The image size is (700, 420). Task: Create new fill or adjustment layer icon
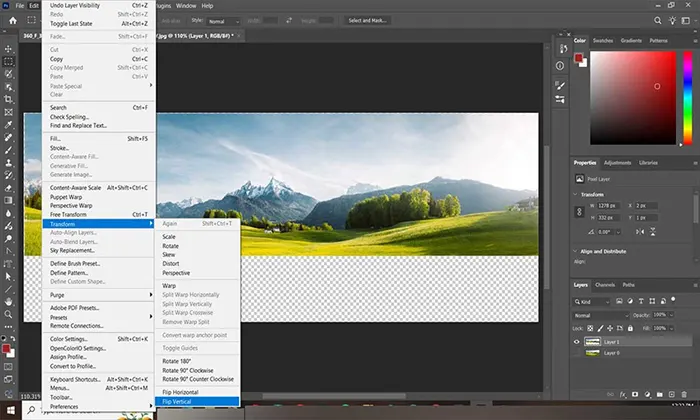tap(647, 395)
